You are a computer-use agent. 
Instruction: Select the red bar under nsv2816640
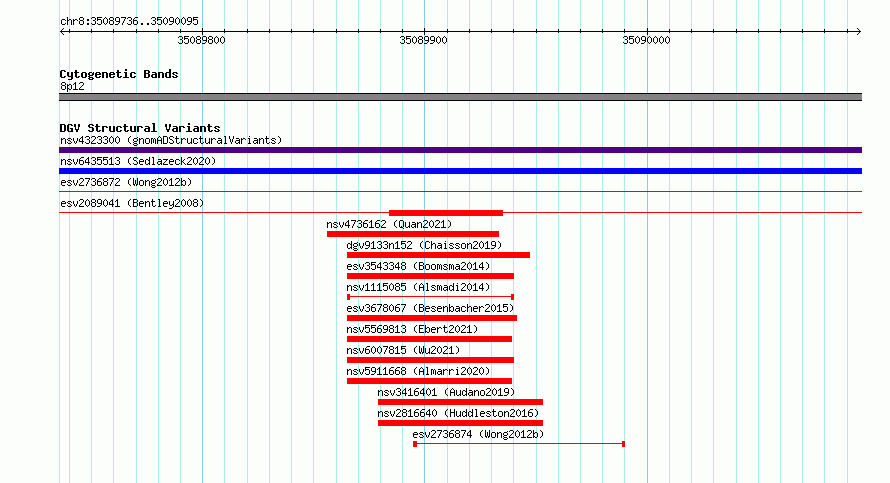click(460, 423)
